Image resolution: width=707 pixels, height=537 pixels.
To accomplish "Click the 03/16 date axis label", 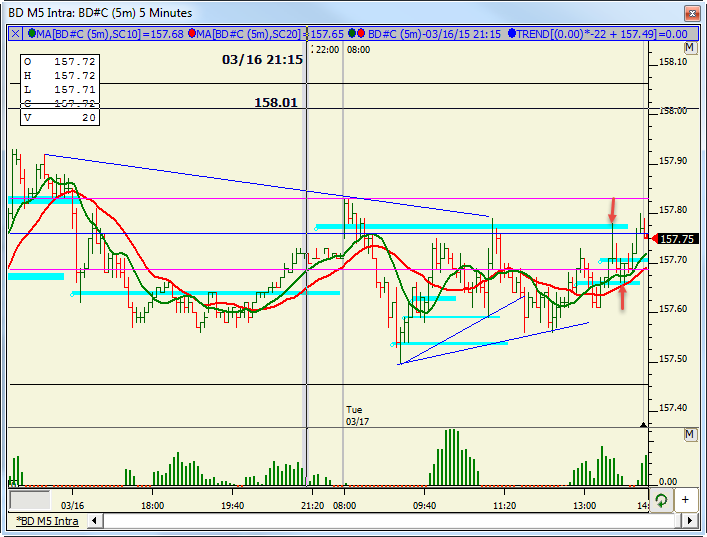I will coord(72,505).
